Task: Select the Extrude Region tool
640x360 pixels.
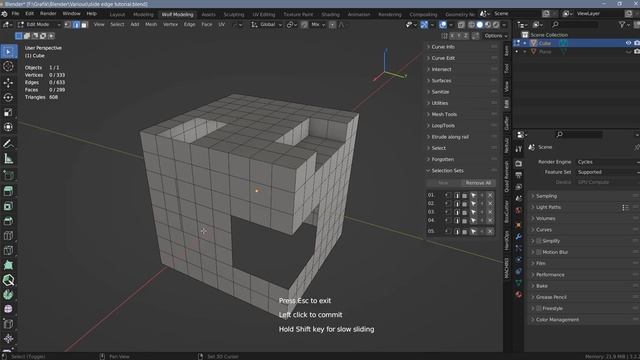Action: (x=8, y=191)
